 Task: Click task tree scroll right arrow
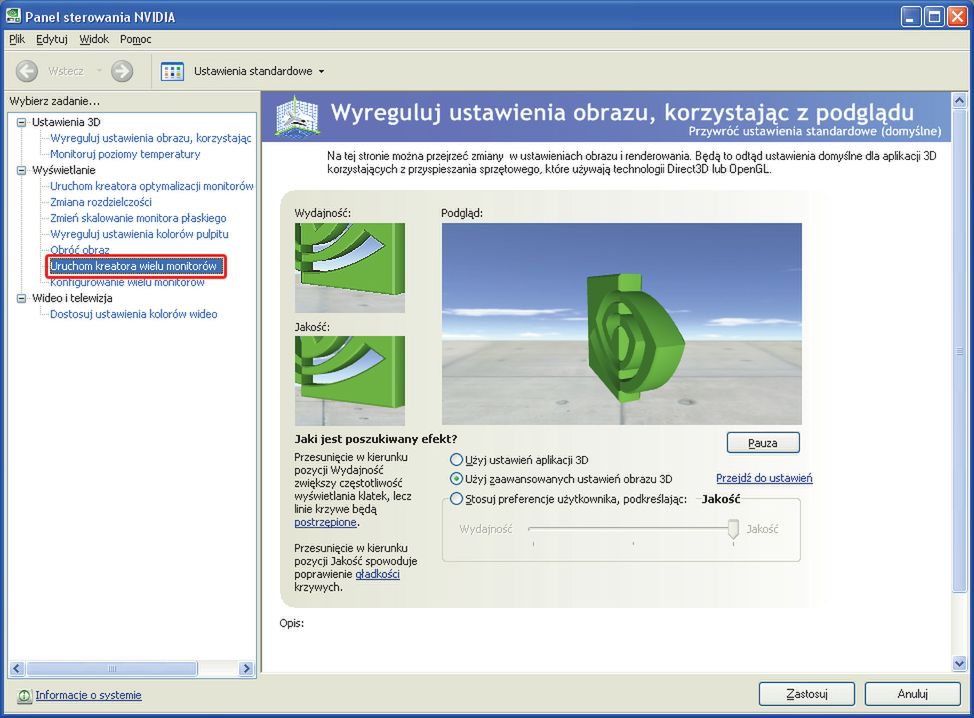[247, 669]
